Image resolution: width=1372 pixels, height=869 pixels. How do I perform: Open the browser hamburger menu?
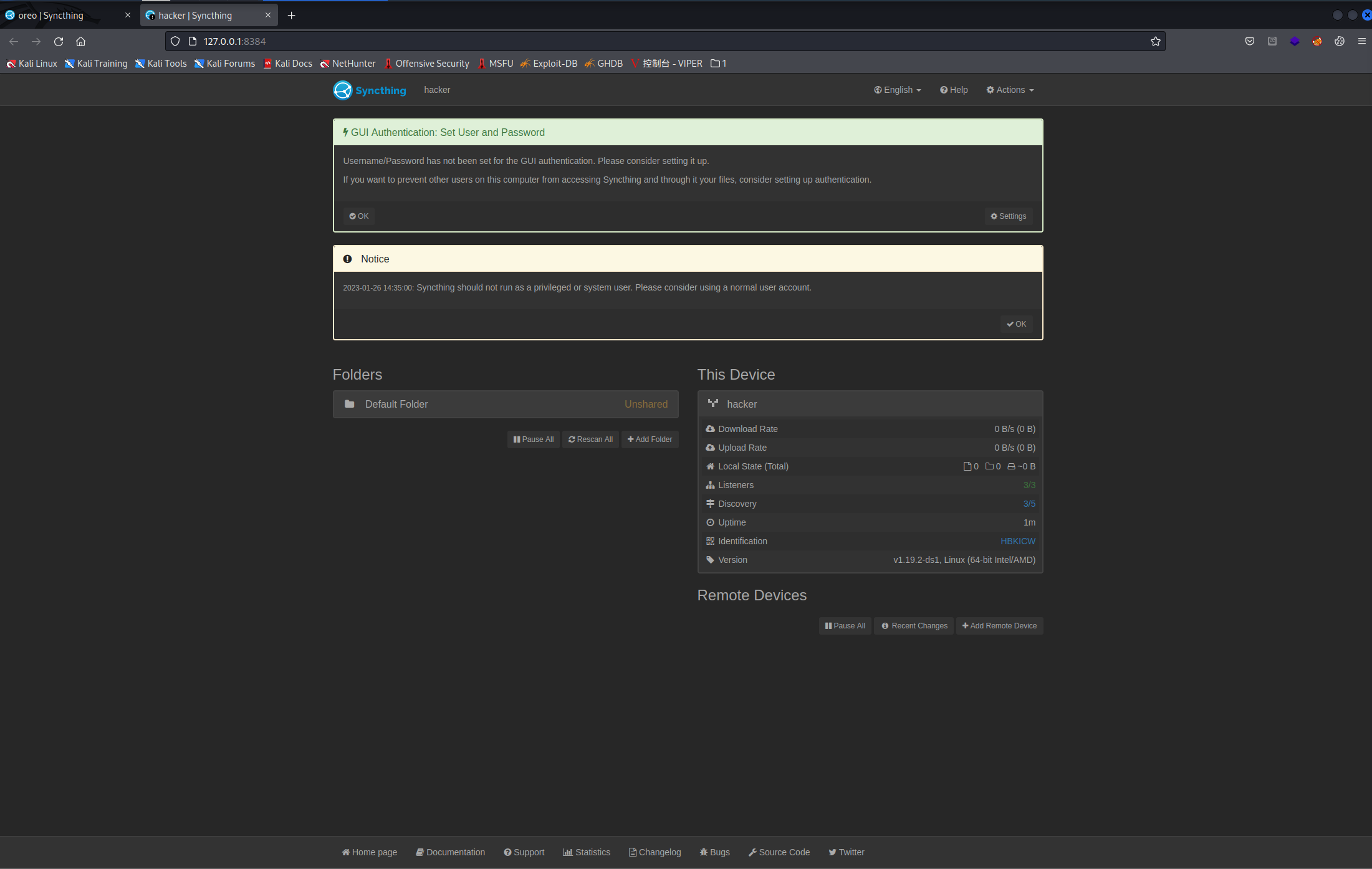coord(1361,41)
